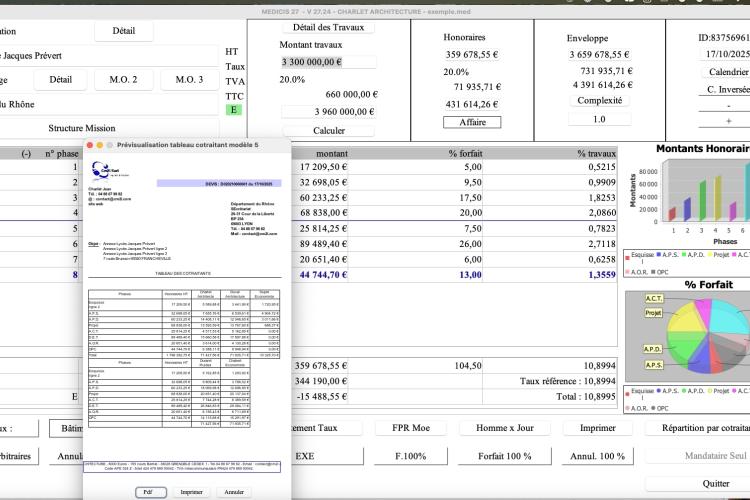Image resolution: width=750 pixels, height=500 pixels.
Task: Click the total montant 359 678,55 €
Action: tap(320, 366)
